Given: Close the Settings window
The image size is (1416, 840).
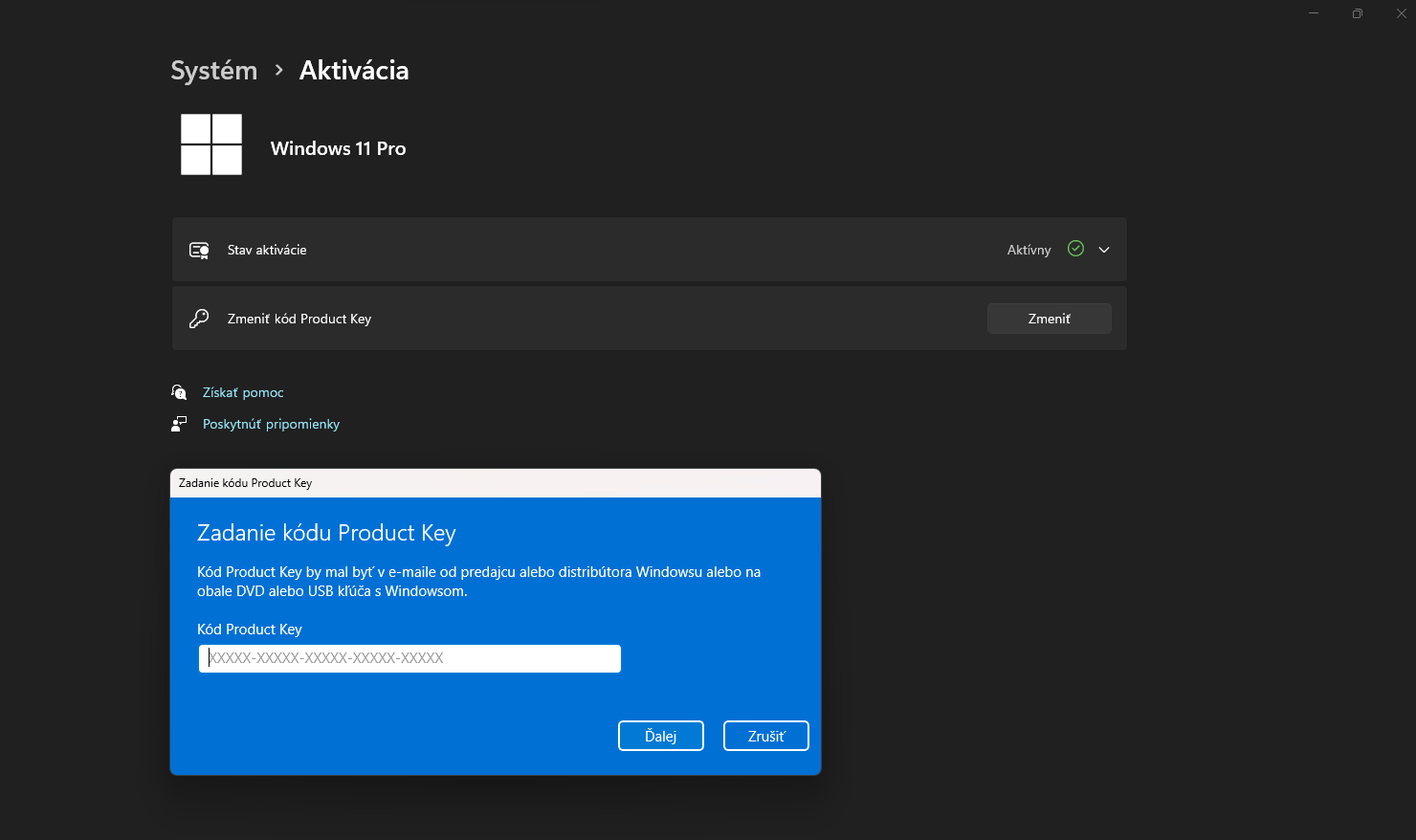Looking at the screenshot, I should tap(1402, 13).
